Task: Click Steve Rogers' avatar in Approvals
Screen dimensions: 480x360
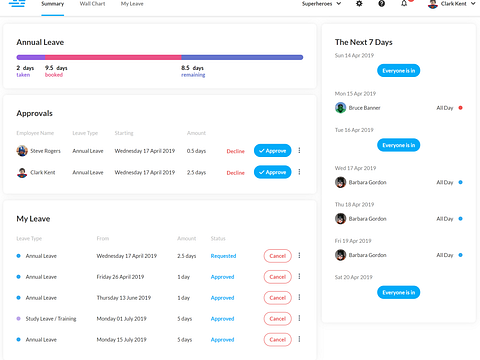Action: tap(22, 151)
